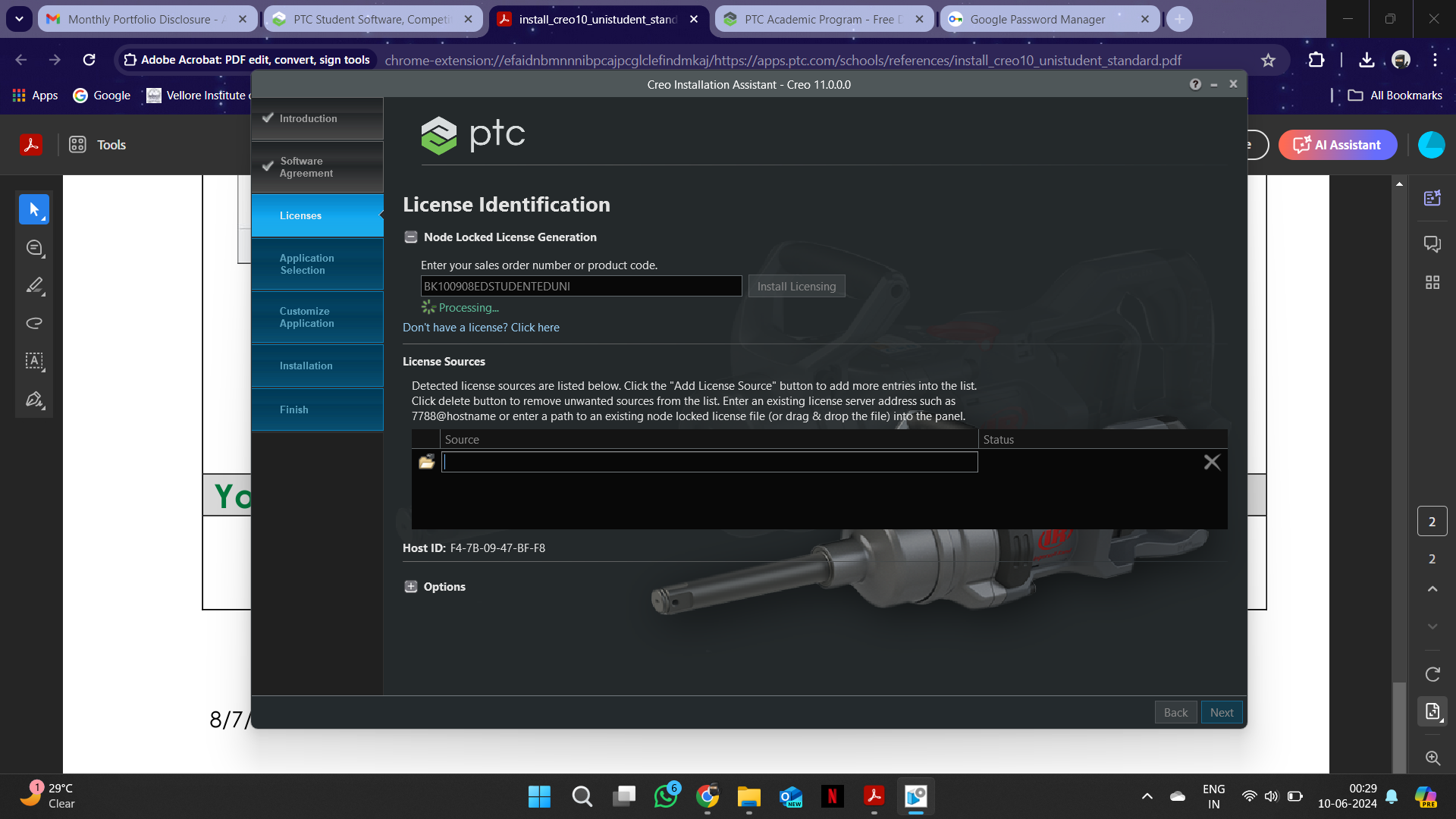The image size is (1456, 819).
Task: Toggle the installer help question mark
Action: 1196,84
